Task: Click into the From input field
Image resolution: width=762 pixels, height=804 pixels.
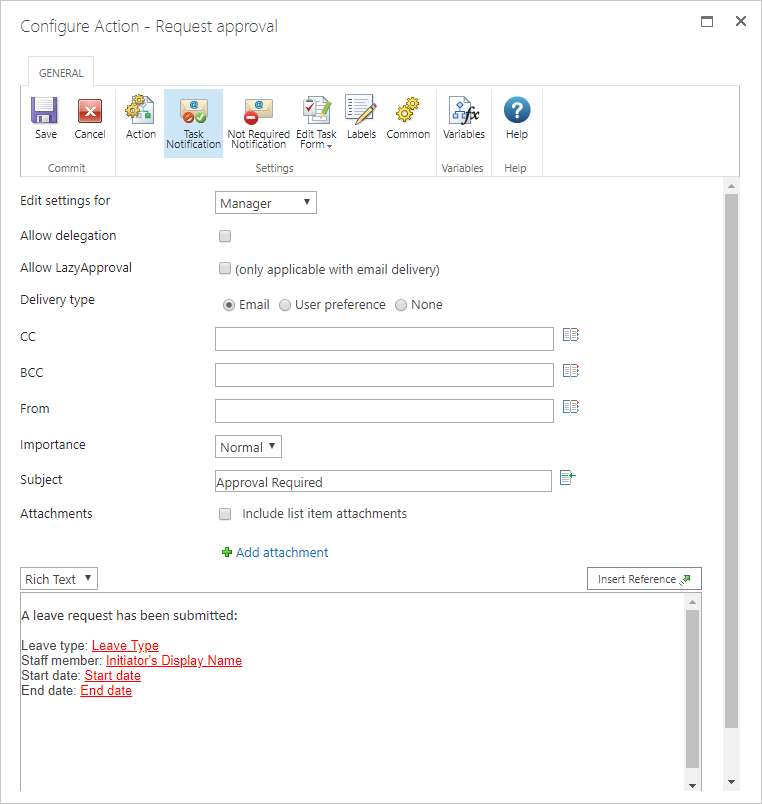Action: point(384,411)
